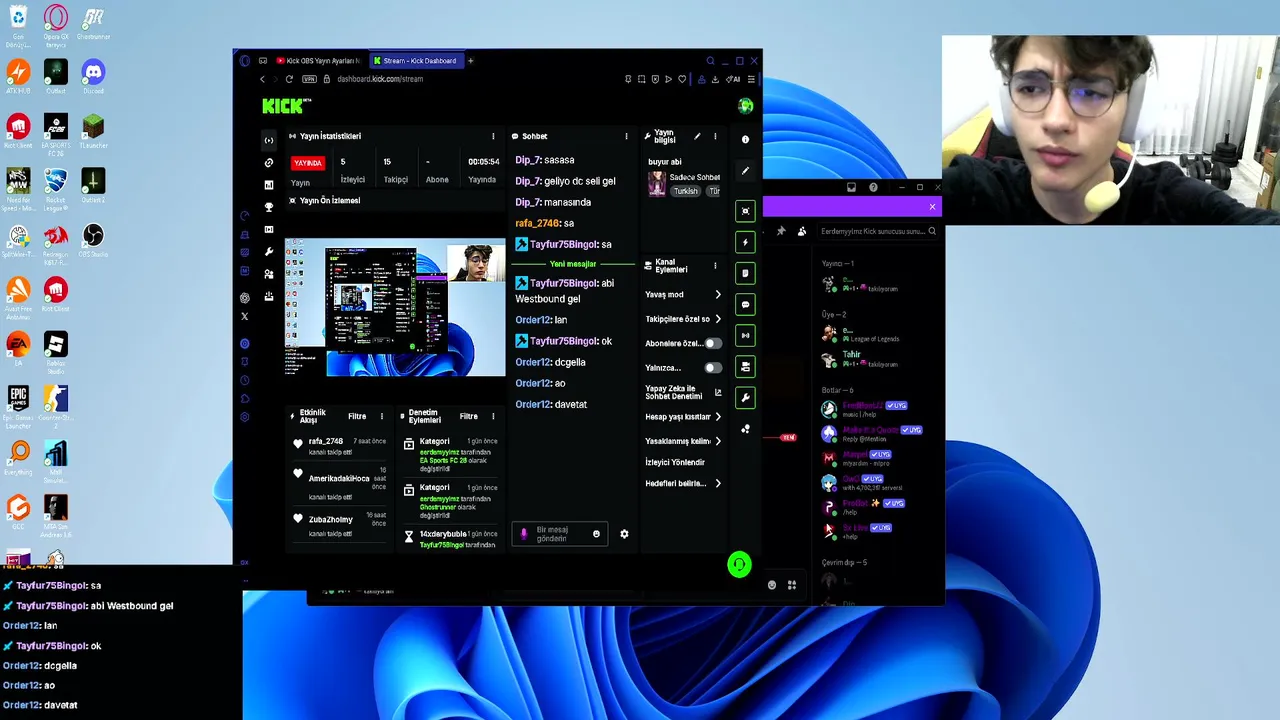Open Yayın İstatistikleri three-dot menu
The height and width of the screenshot is (720, 1280).
point(493,136)
